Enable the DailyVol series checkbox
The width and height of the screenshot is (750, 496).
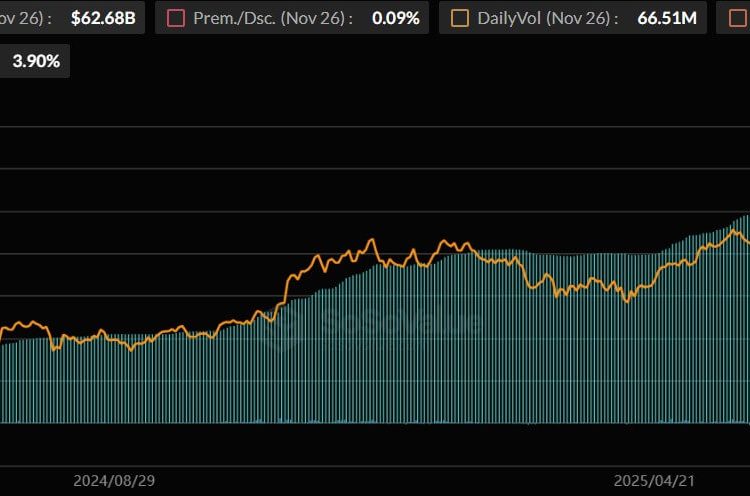tap(460, 18)
